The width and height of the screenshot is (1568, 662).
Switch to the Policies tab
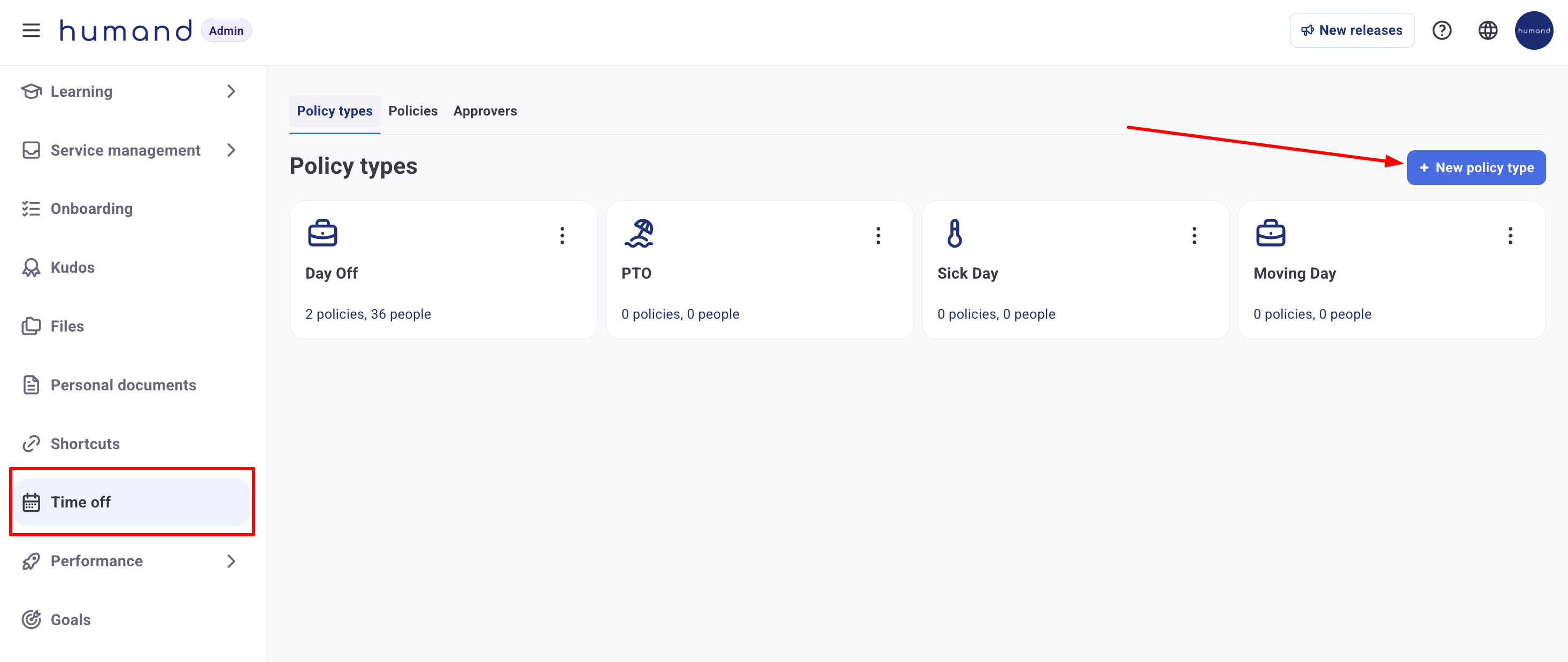tap(413, 111)
